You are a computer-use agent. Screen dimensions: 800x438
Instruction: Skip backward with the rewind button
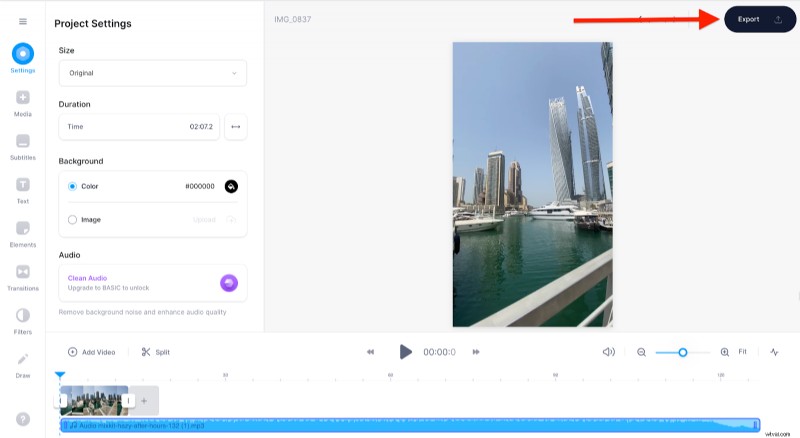click(370, 352)
